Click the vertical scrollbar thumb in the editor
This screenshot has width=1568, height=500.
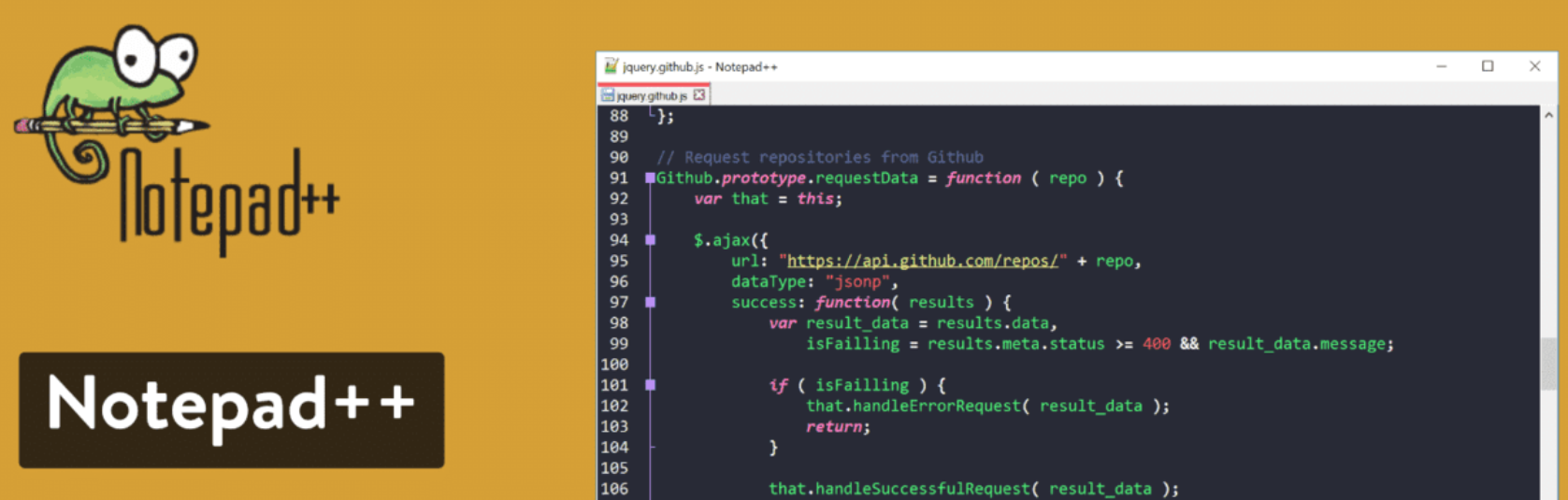click(x=1548, y=364)
